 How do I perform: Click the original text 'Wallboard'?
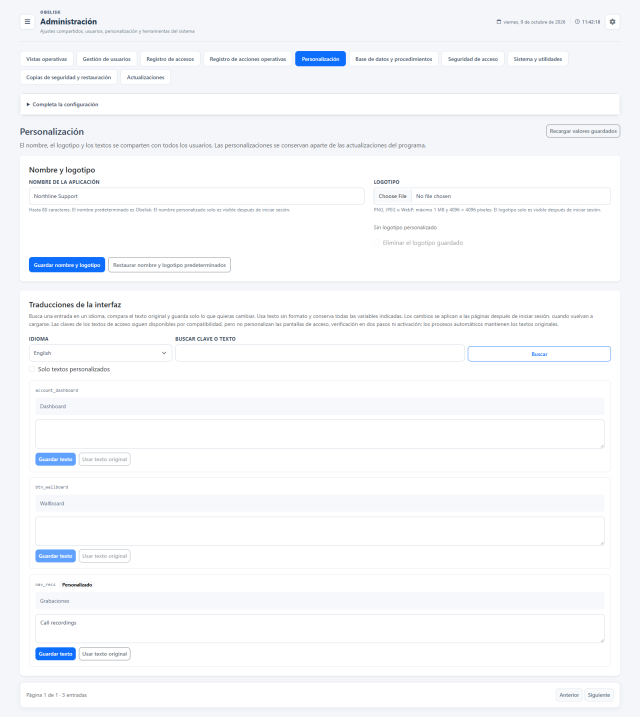click(x=52, y=503)
